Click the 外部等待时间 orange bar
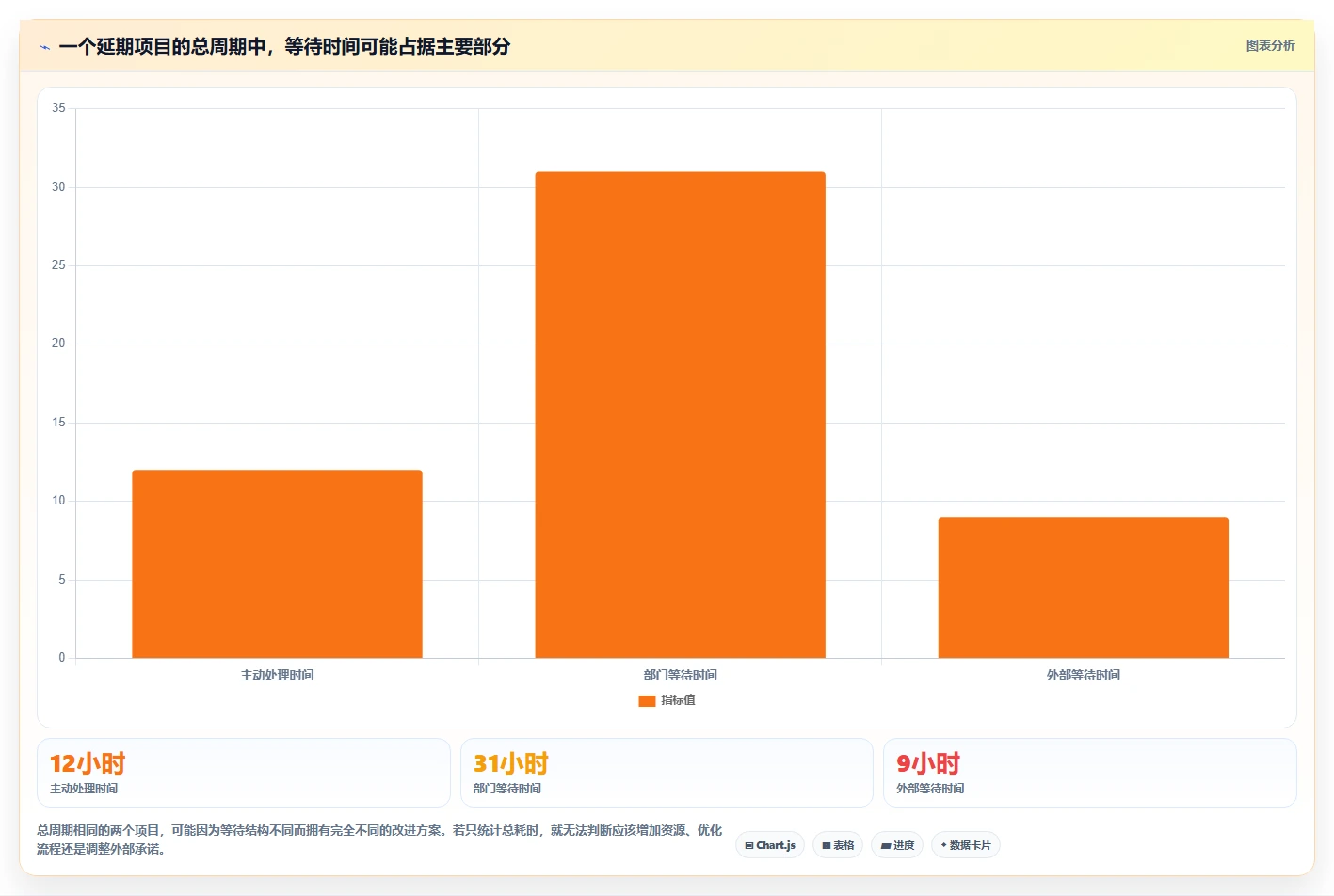Screen dimensions: 1334x896 pyautogui.click(x=1083, y=587)
